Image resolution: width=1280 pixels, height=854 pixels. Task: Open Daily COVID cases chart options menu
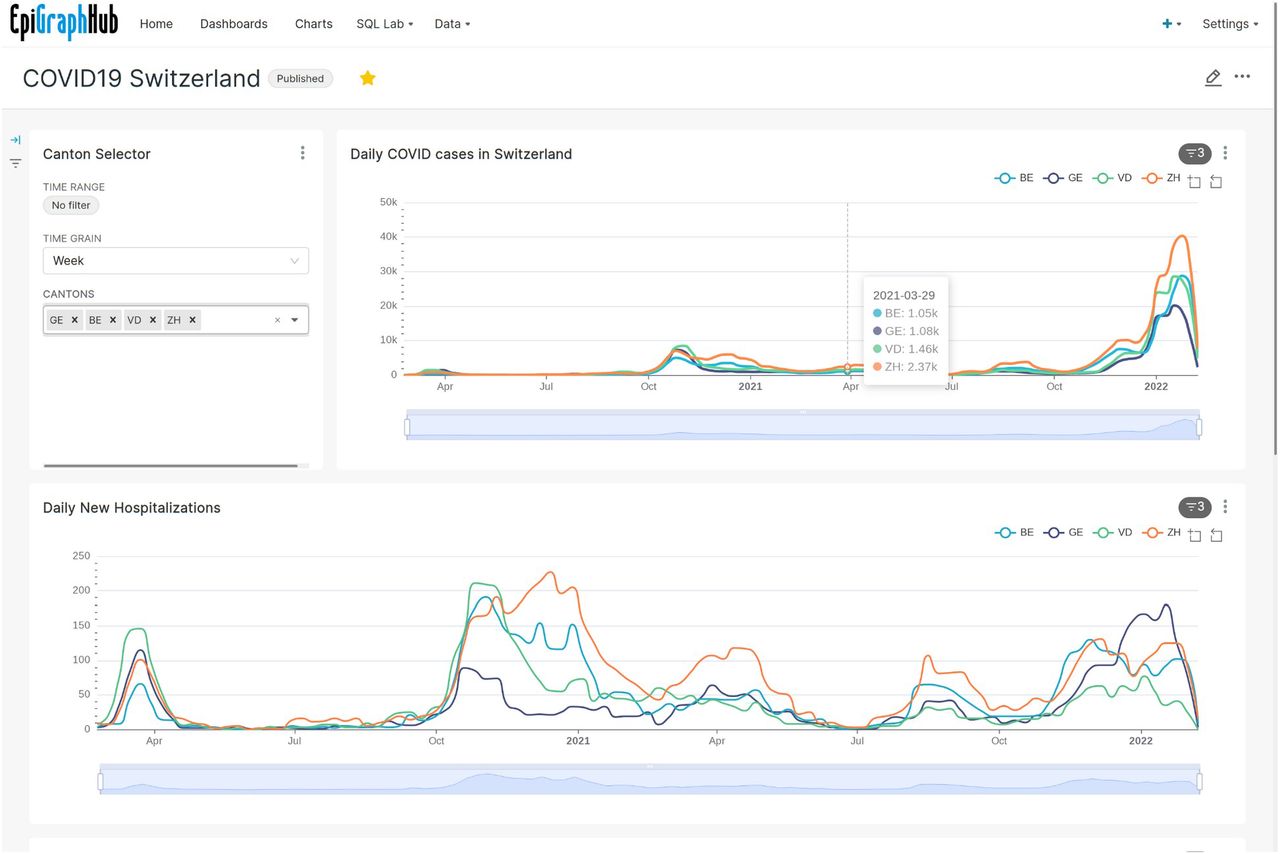coord(1225,153)
